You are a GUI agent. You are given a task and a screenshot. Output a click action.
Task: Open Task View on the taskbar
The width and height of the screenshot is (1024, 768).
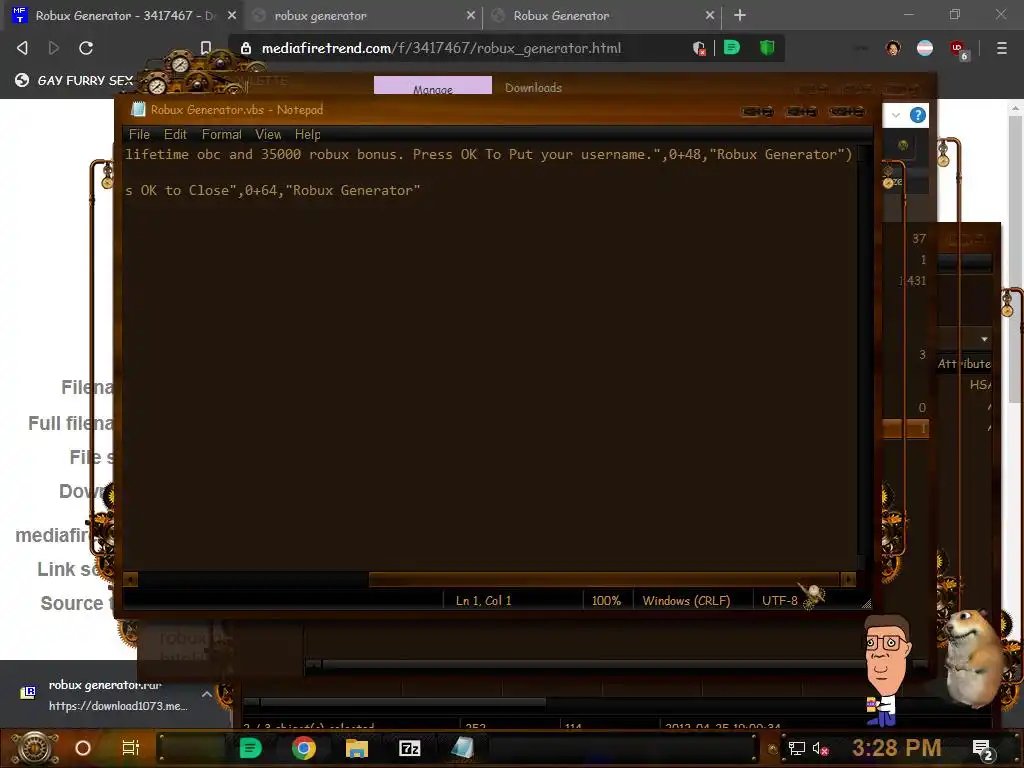pyautogui.click(x=131, y=748)
